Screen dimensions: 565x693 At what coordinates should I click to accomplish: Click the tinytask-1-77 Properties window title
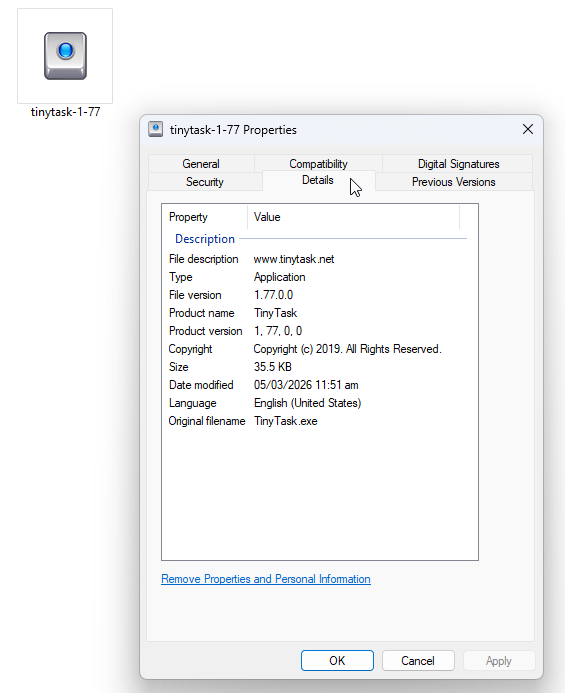(233, 130)
